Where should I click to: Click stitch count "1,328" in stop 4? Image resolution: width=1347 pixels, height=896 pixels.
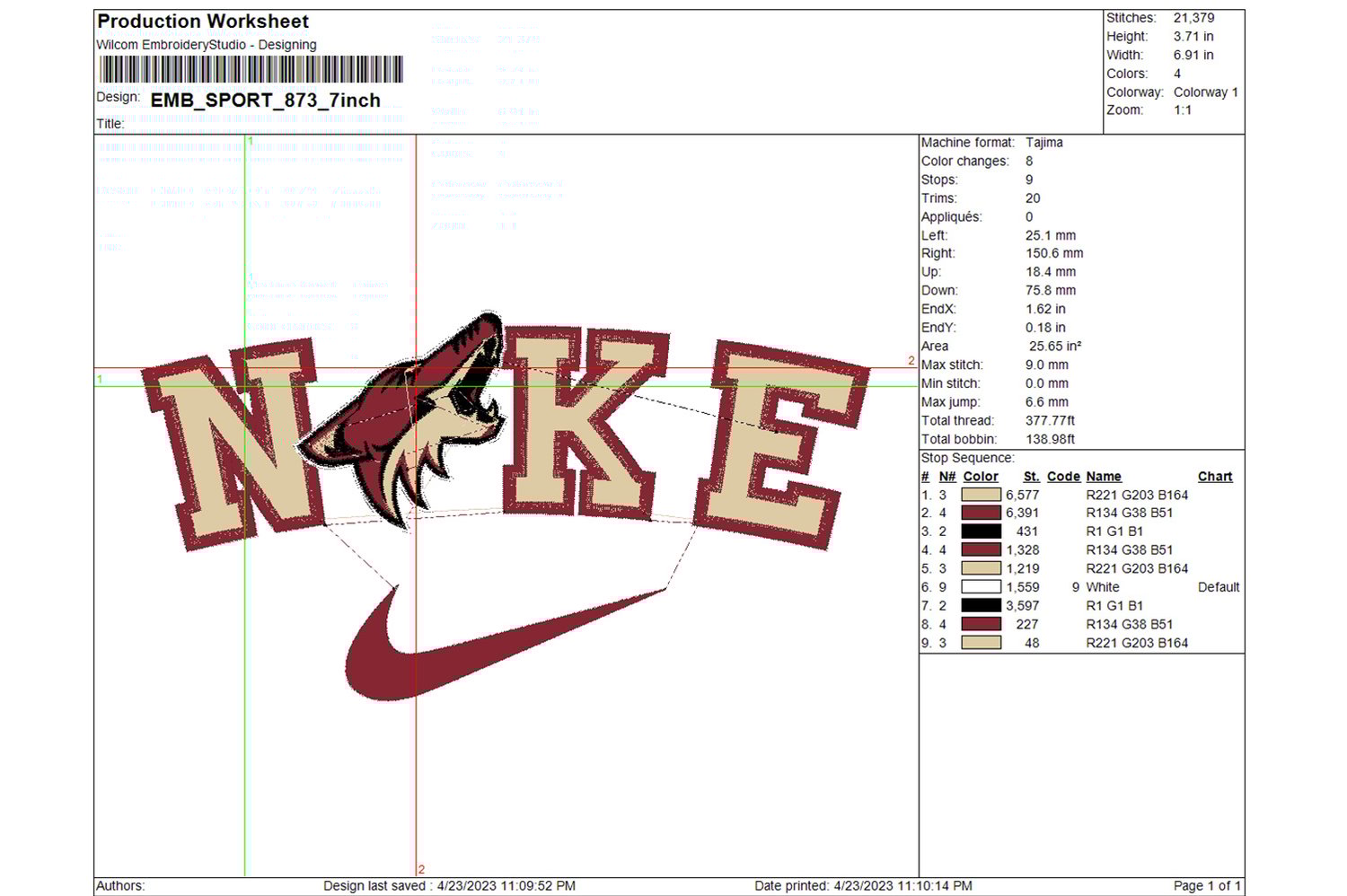coord(1023,549)
